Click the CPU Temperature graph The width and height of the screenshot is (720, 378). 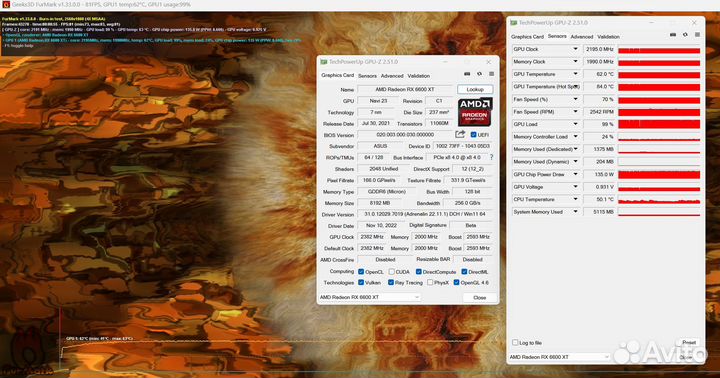pos(659,199)
